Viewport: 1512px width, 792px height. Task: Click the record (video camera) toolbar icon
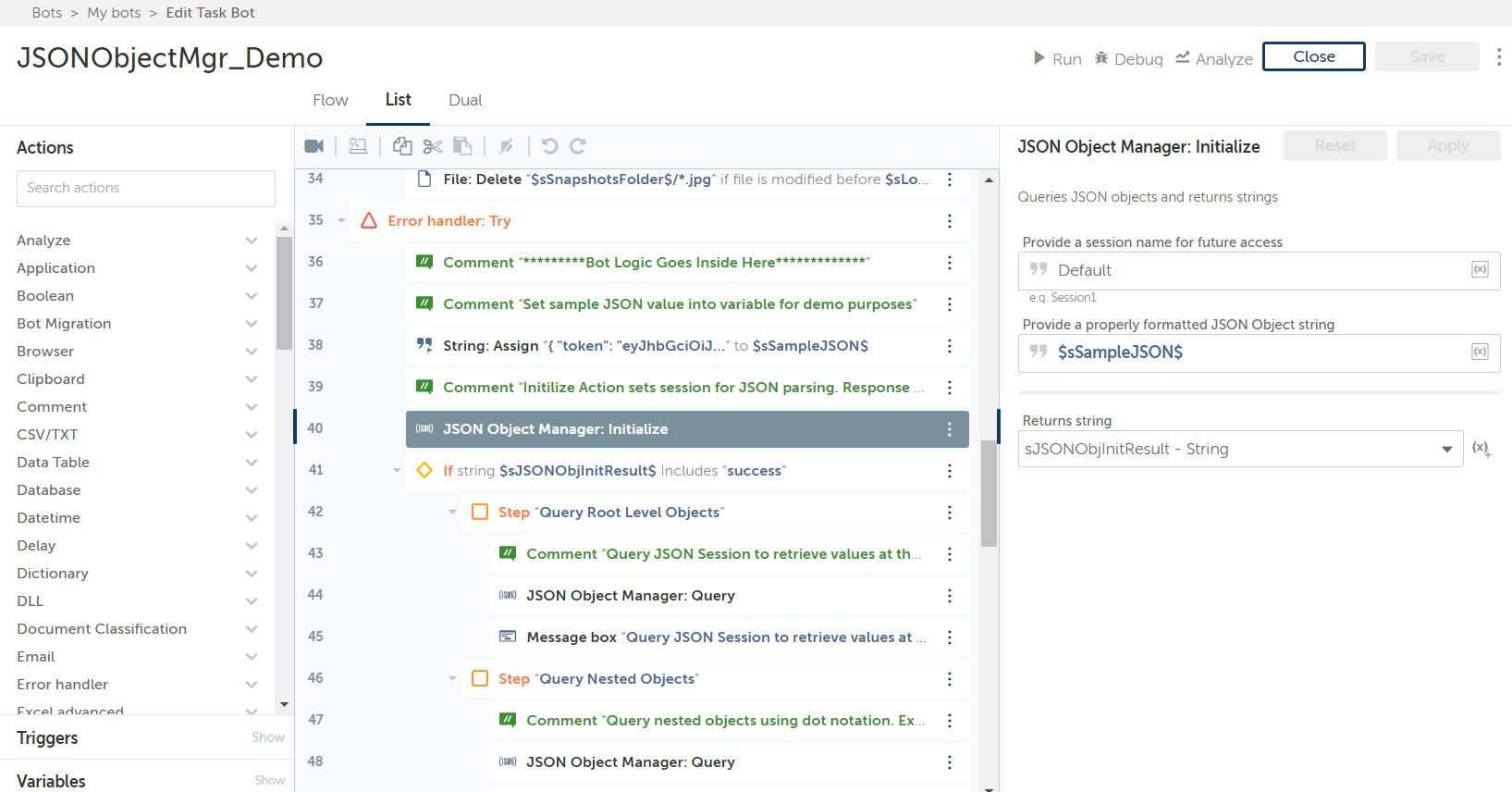314,146
